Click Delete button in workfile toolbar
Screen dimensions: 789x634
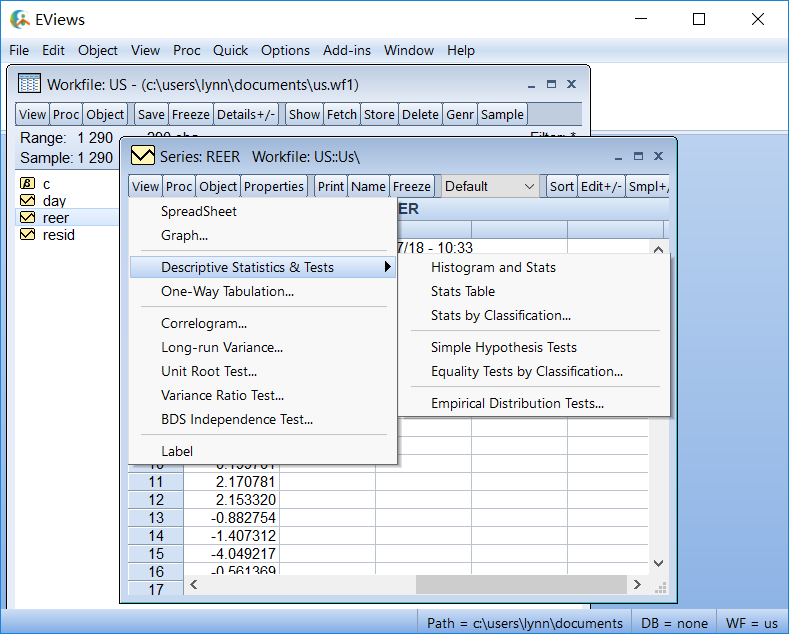[420, 114]
